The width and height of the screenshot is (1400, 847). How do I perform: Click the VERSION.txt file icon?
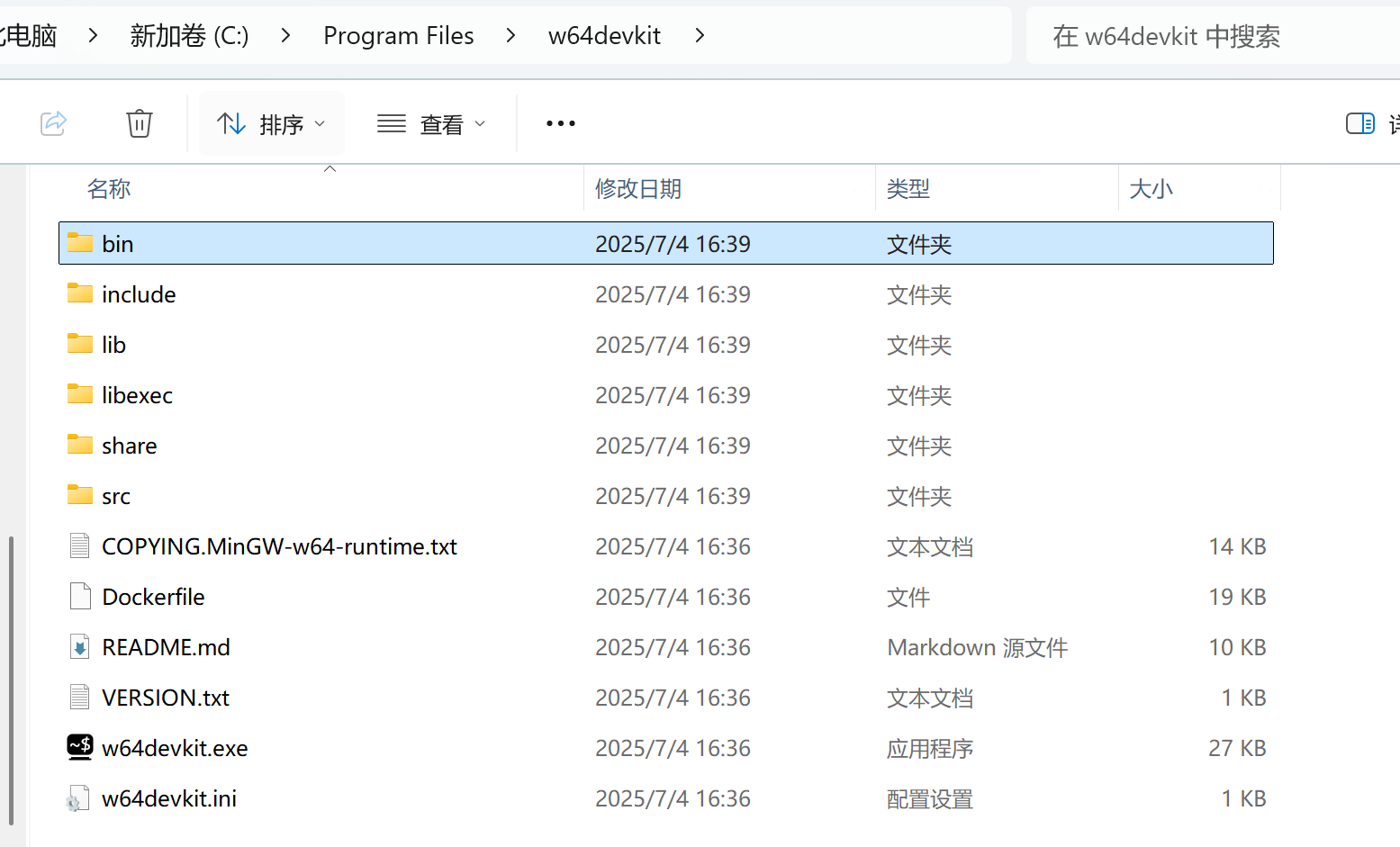coord(80,697)
